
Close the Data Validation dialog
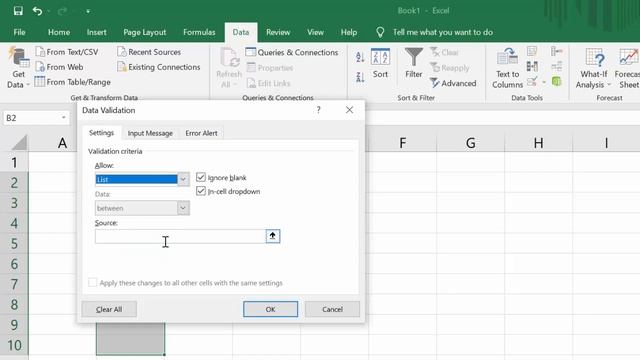pyautogui.click(x=349, y=110)
